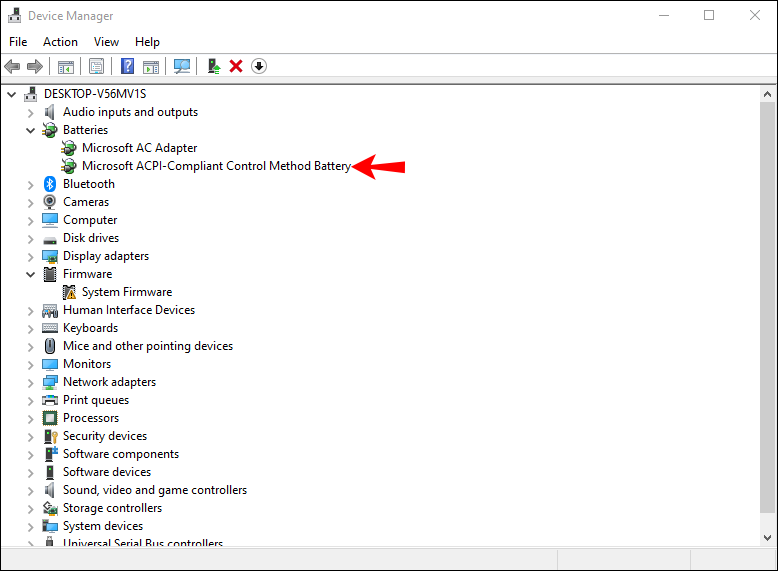Open the Properties toolbar icon
778x571 pixels.
pyautogui.click(x=96, y=66)
